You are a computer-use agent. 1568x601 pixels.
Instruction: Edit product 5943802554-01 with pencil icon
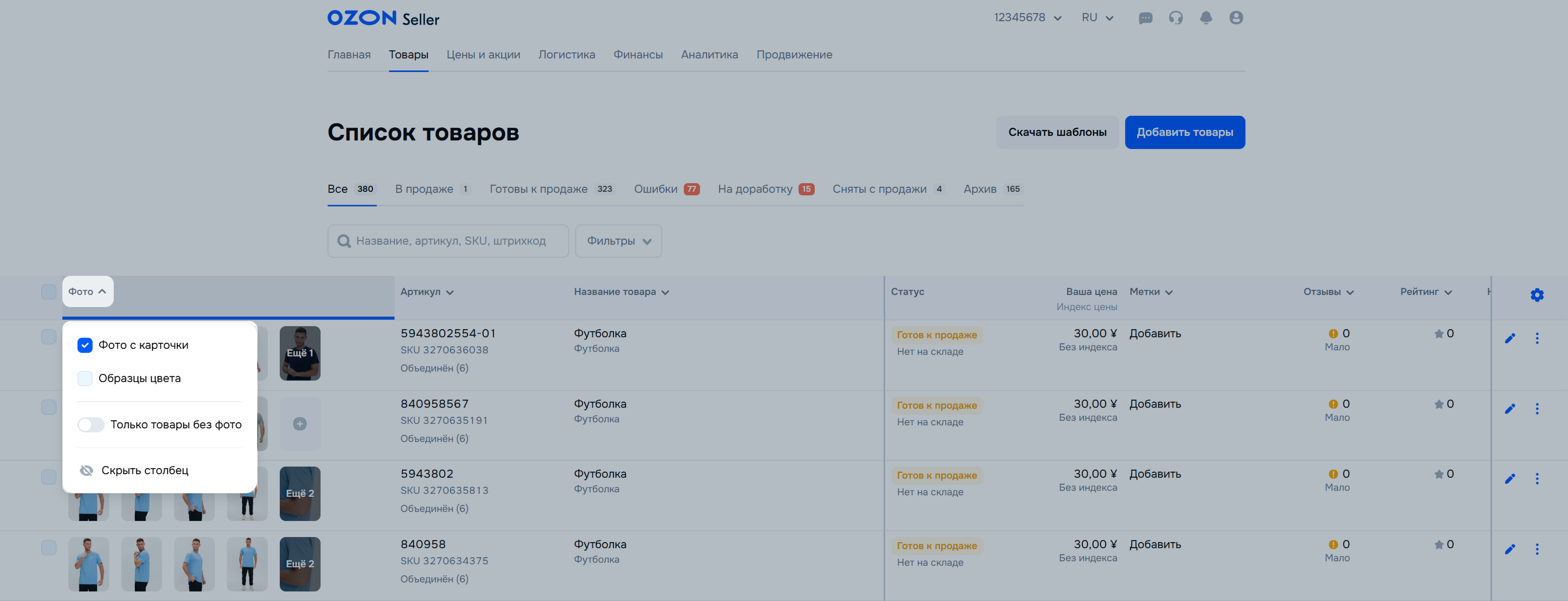pos(1510,339)
